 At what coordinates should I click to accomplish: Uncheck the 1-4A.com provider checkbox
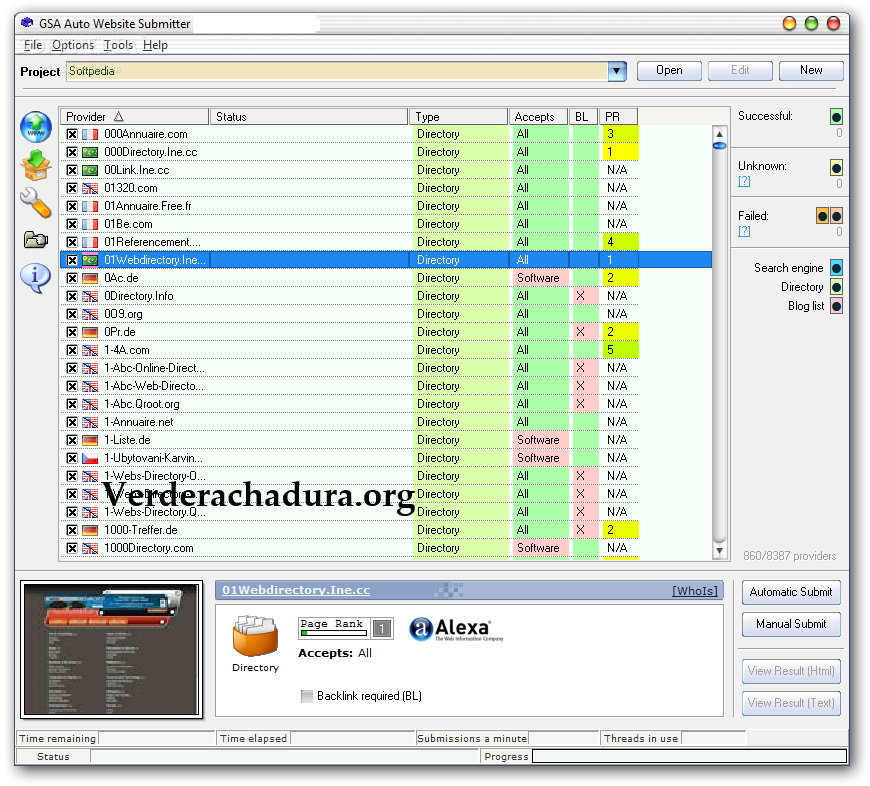tap(72, 350)
